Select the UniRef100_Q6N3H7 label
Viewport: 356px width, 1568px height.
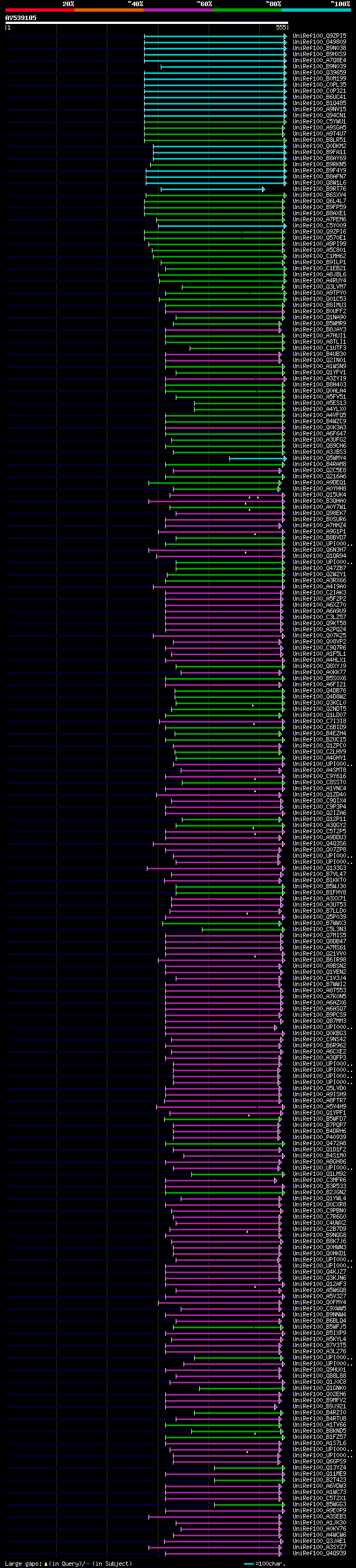pos(319,550)
